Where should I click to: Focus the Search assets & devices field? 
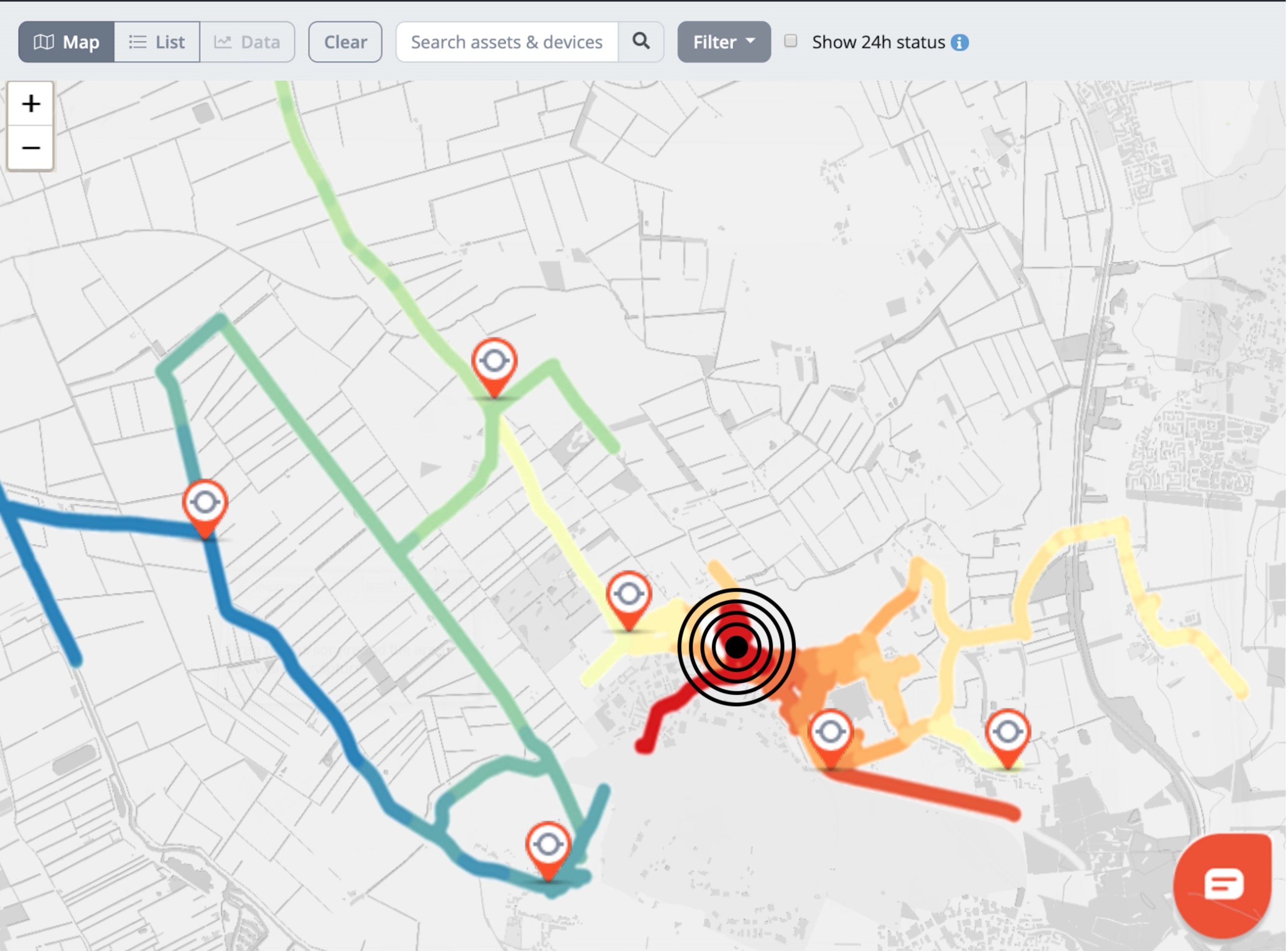coord(506,41)
